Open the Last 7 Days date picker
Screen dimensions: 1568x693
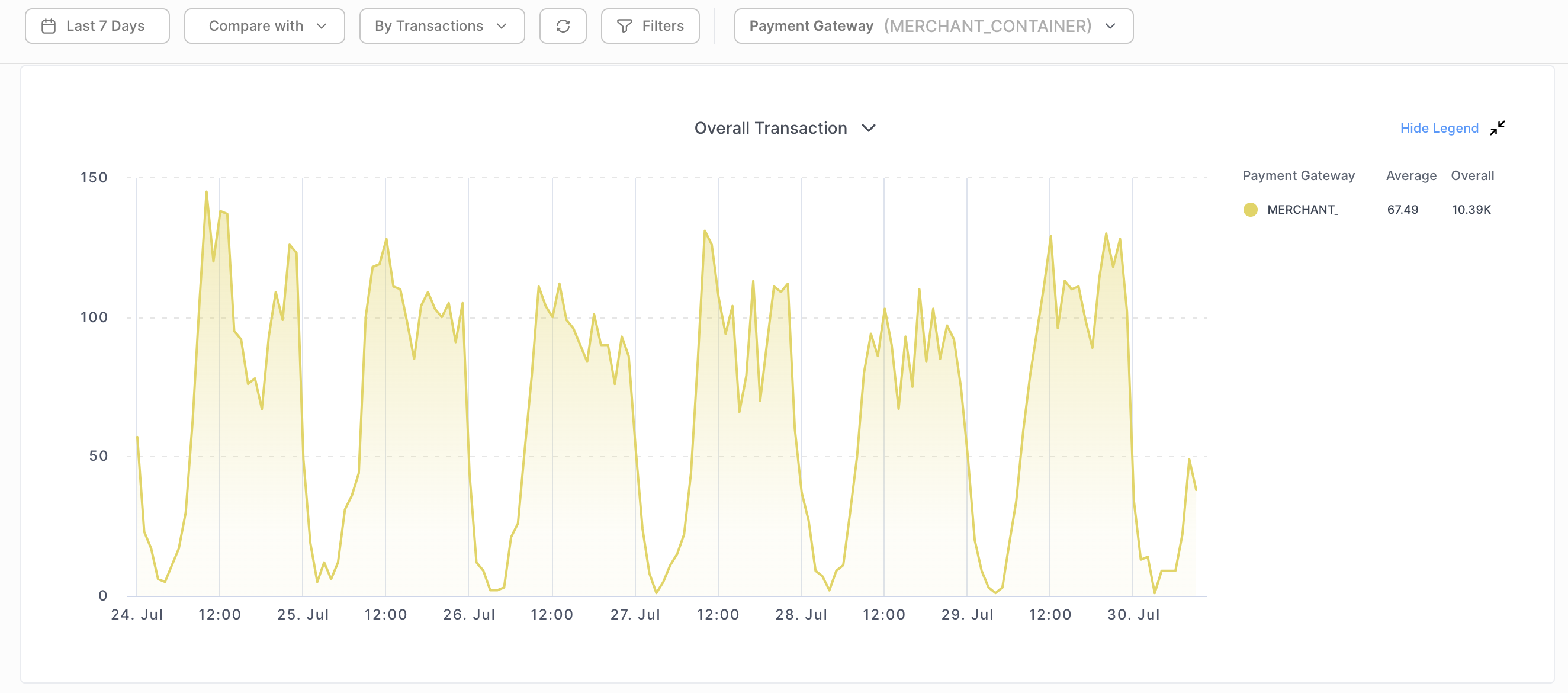(x=97, y=26)
